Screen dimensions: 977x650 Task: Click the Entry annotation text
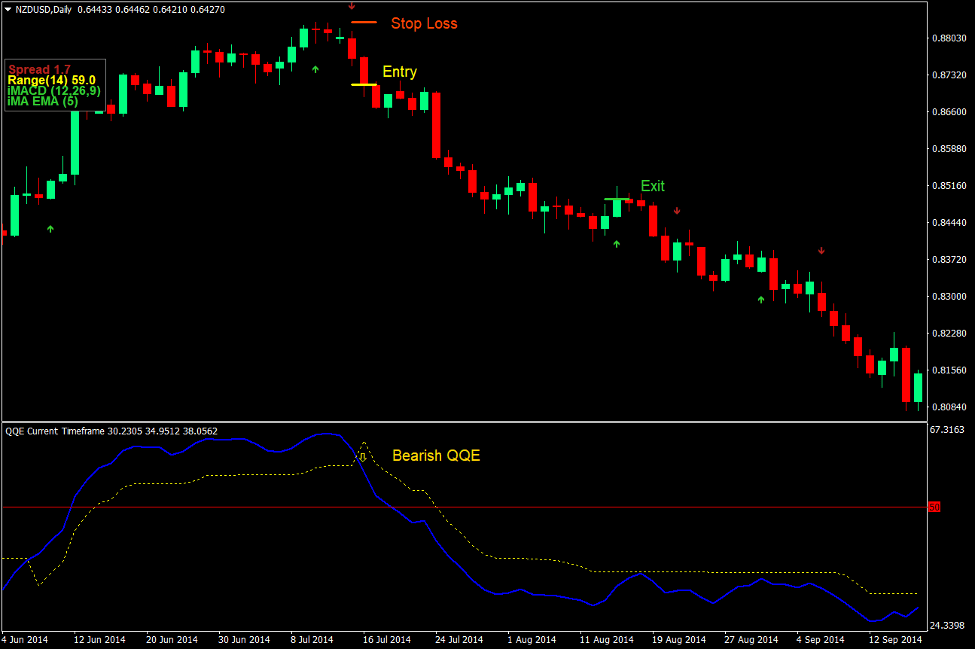tap(399, 72)
